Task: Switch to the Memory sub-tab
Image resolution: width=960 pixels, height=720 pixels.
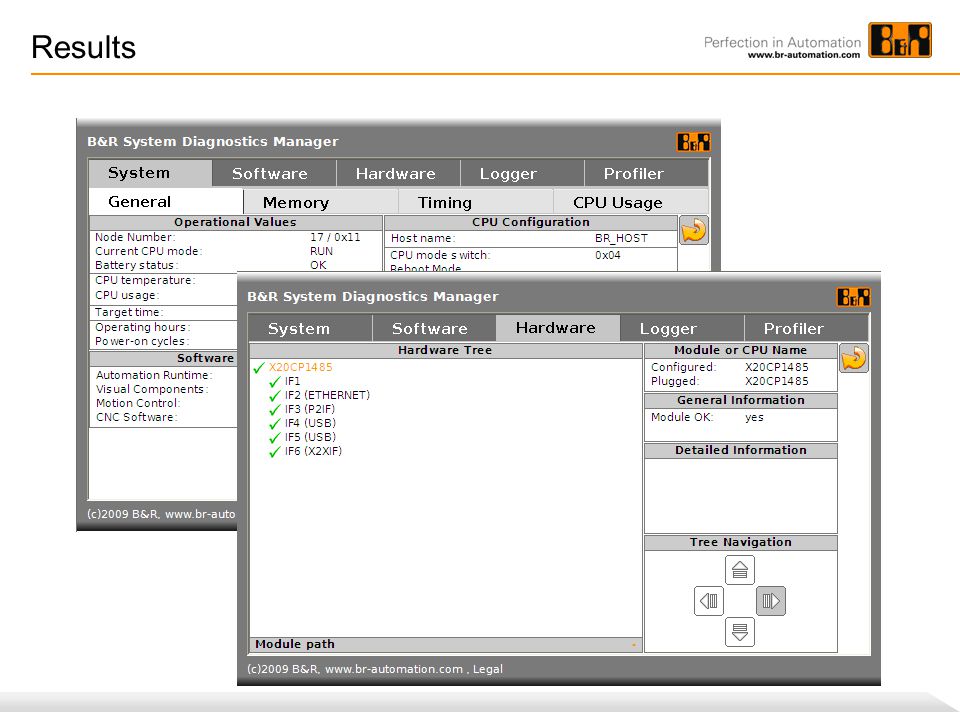Action: coord(321,202)
